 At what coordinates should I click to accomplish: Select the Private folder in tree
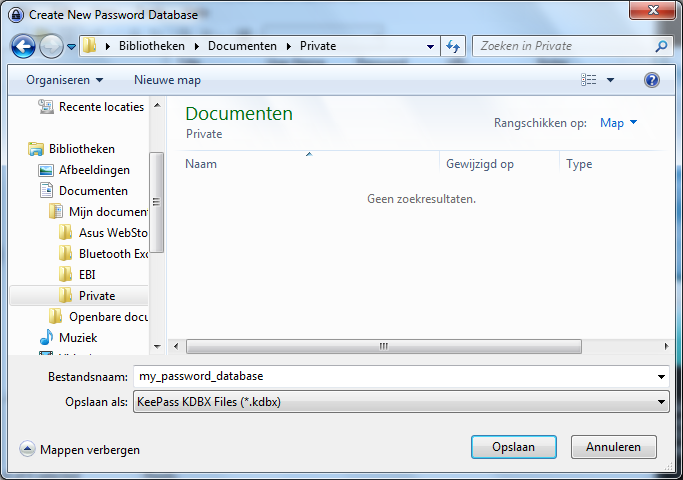[x=96, y=296]
